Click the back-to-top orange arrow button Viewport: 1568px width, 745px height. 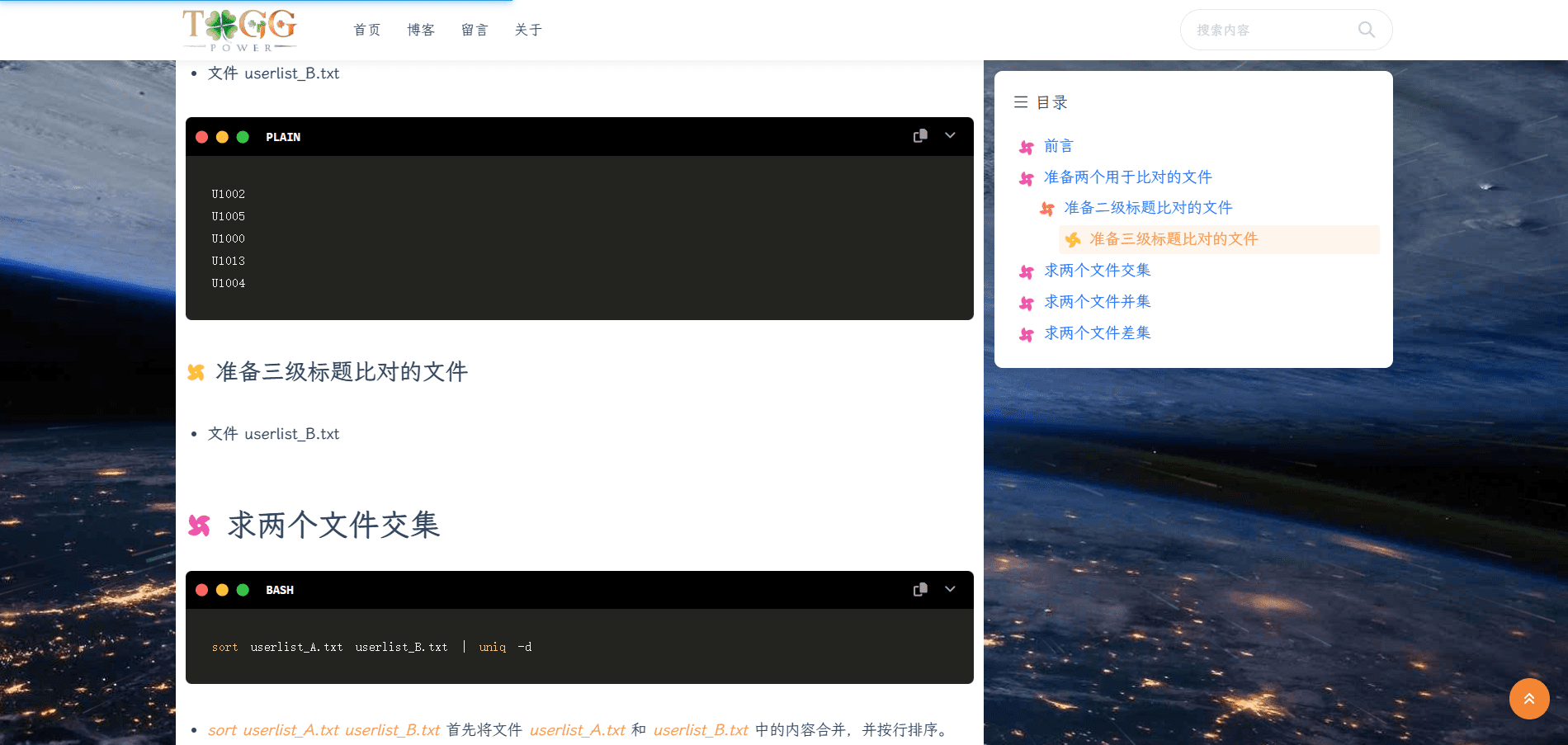pyautogui.click(x=1529, y=699)
